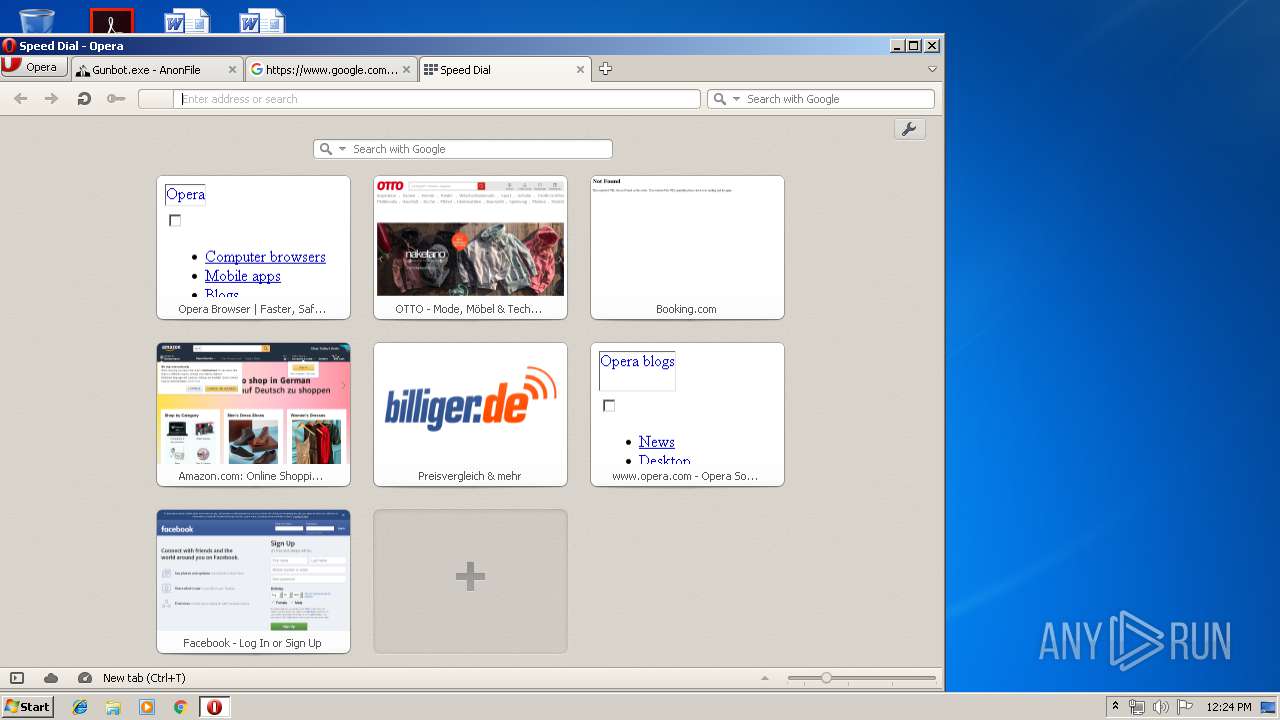The height and width of the screenshot is (720, 1280).
Task: Close the Speed Dial tab
Action: tap(580, 70)
